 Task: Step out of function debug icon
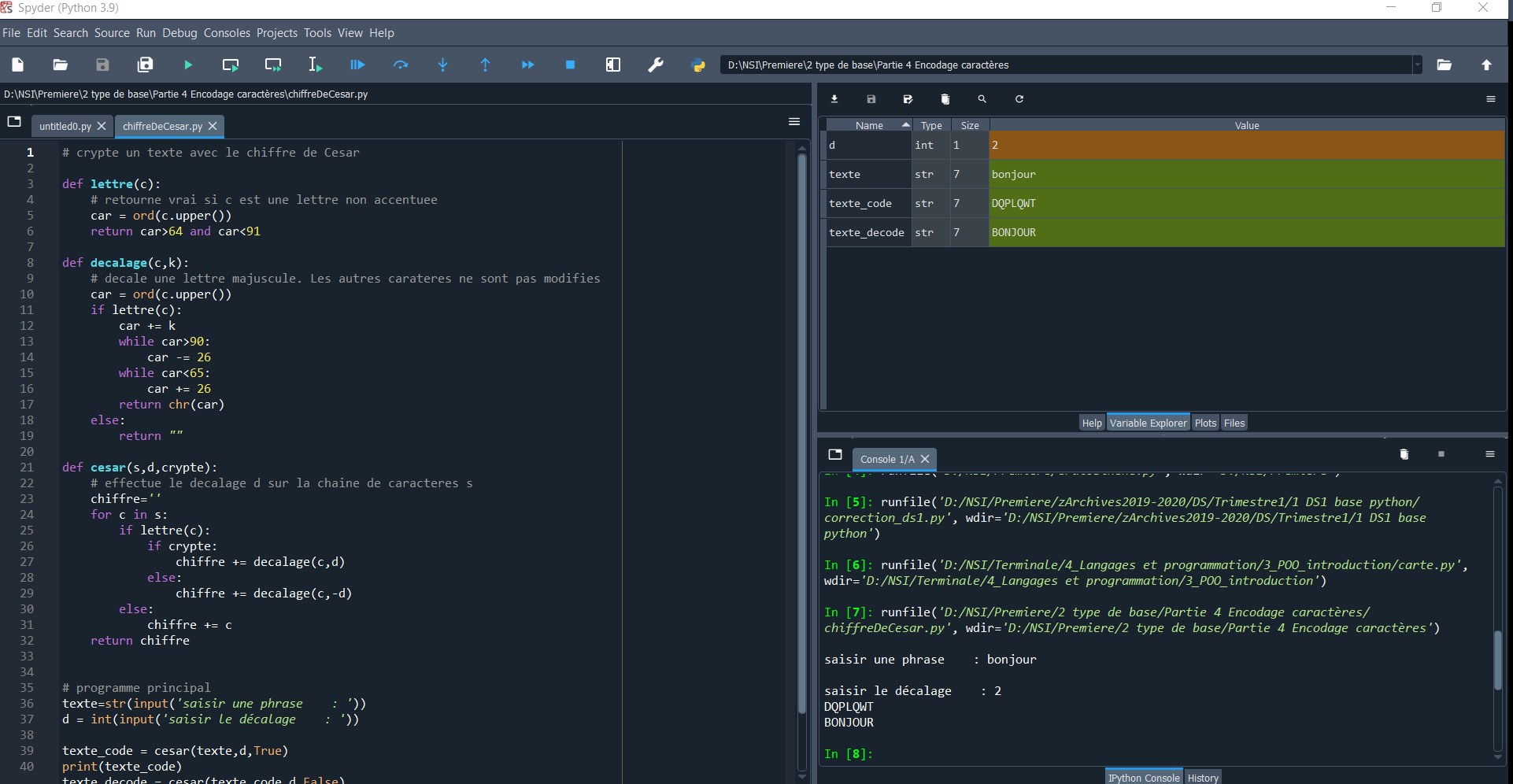click(486, 65)
